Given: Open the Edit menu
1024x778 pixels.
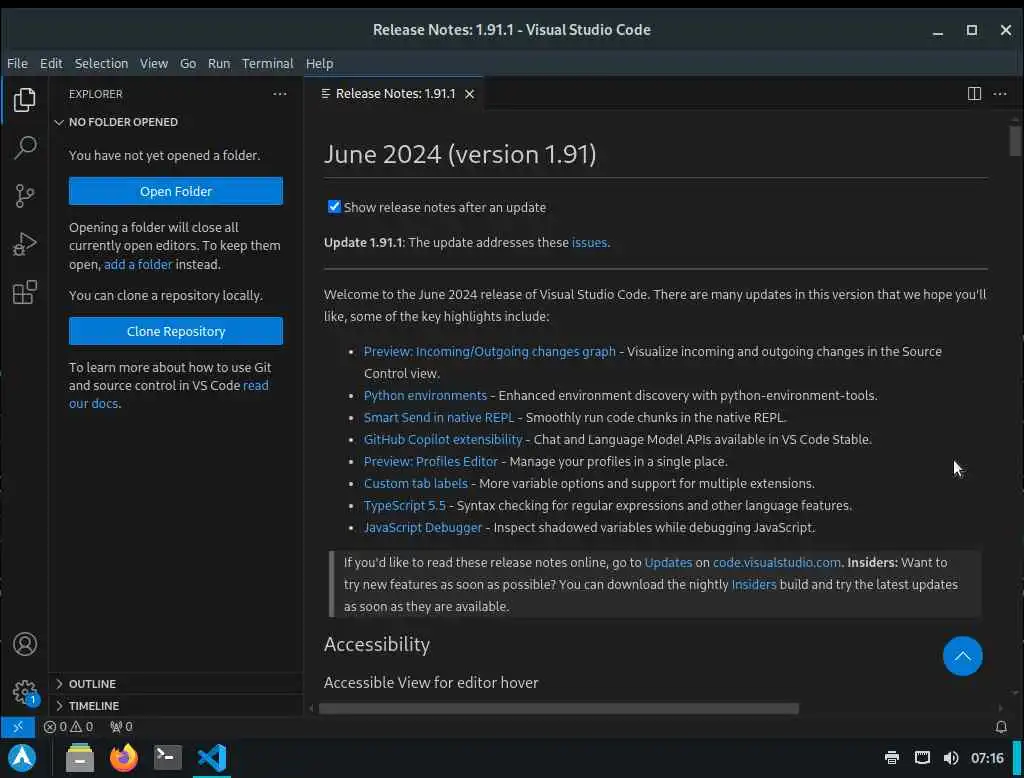Looking at the screenshot, I should coord(51,63).
